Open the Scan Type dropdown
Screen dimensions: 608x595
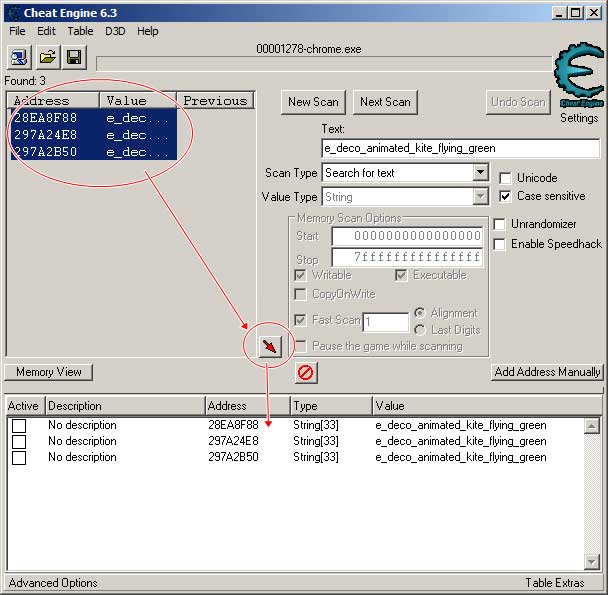(480, 172)
